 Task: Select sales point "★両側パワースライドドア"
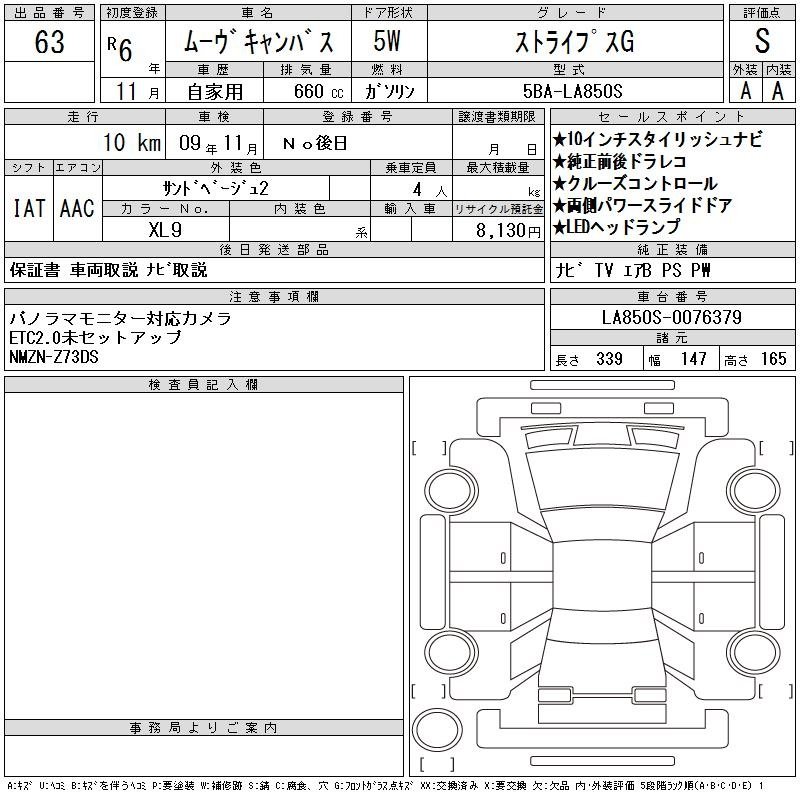tap(643, 206)
